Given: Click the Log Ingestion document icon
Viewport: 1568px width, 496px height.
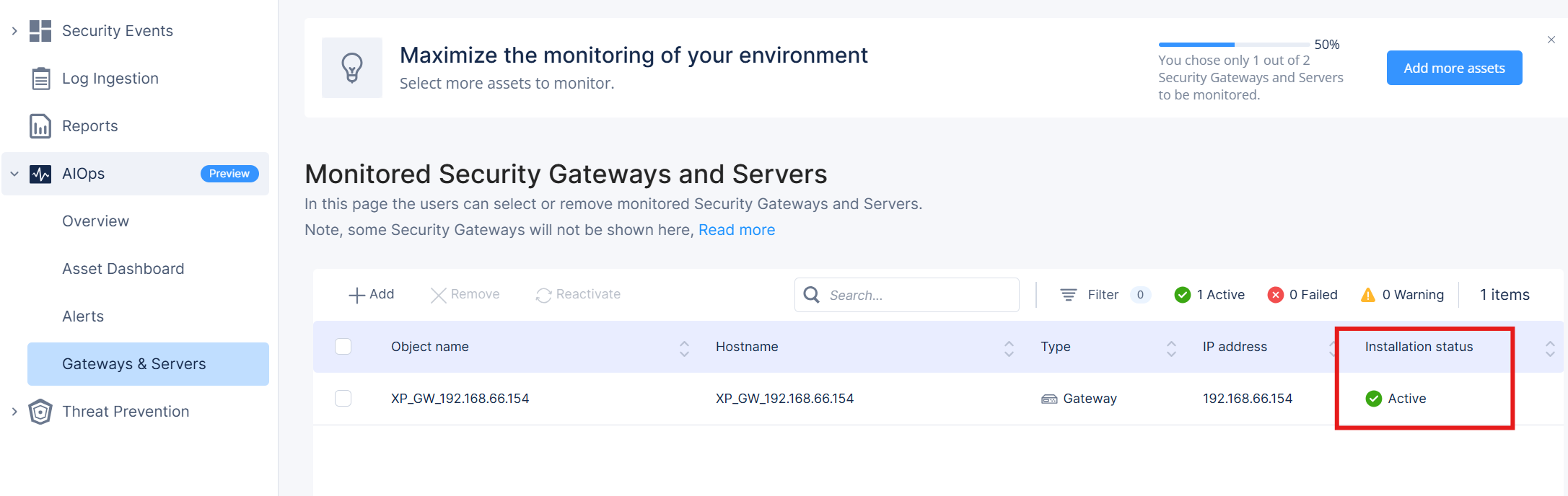Looking at the screenshot, I should [40, 79].
